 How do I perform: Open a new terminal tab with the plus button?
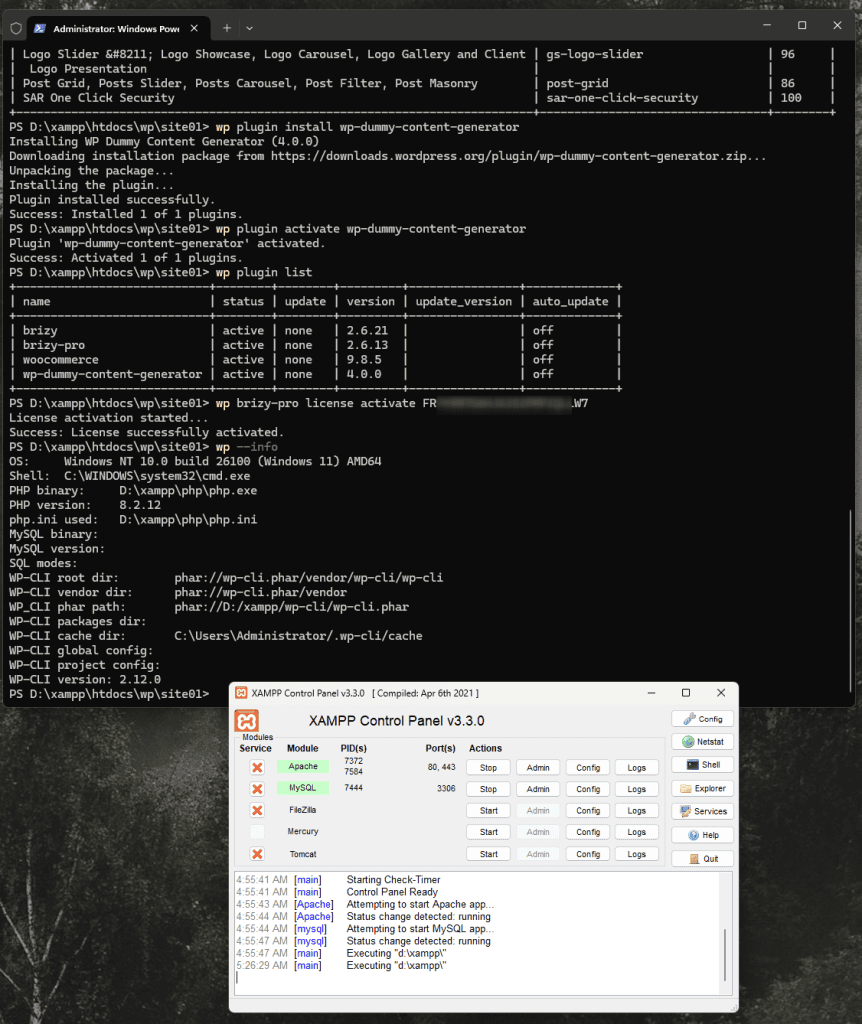point(227,28)
